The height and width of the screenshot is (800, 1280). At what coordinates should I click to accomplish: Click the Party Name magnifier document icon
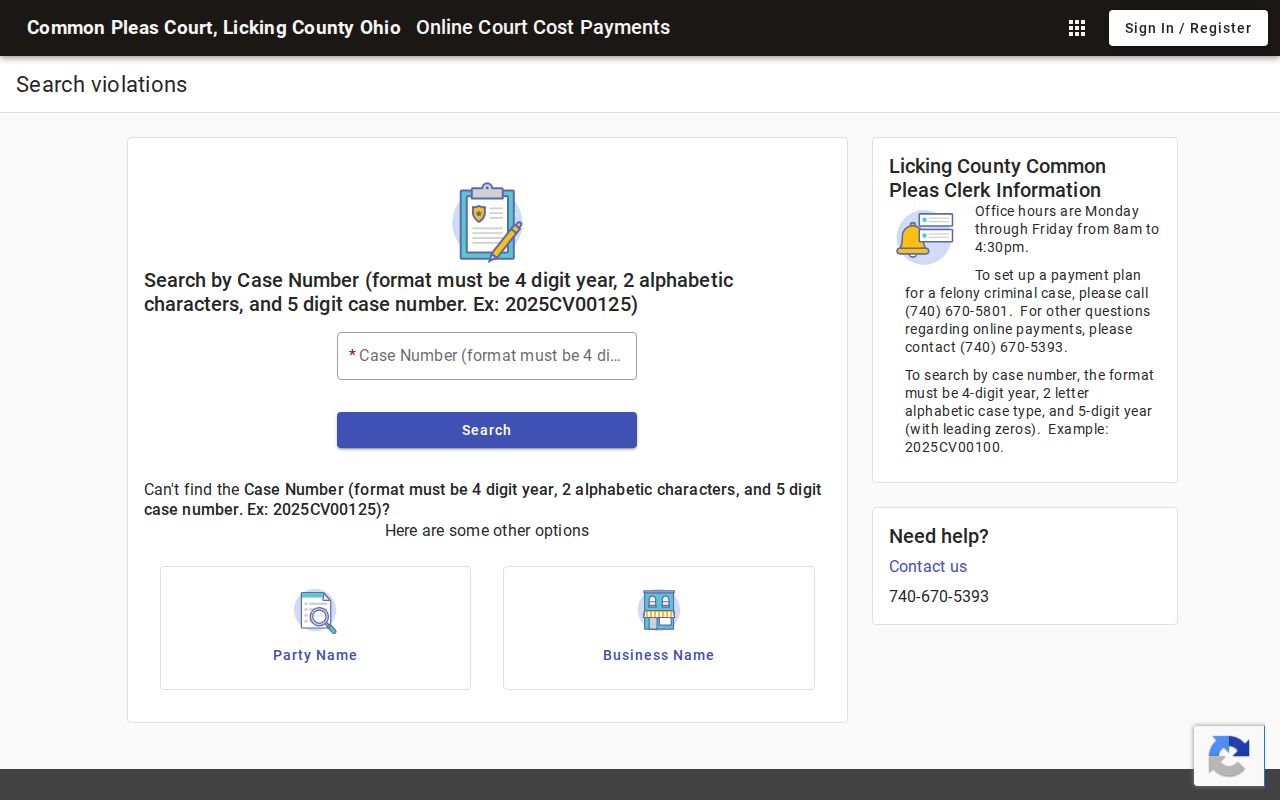coord(315,611)
